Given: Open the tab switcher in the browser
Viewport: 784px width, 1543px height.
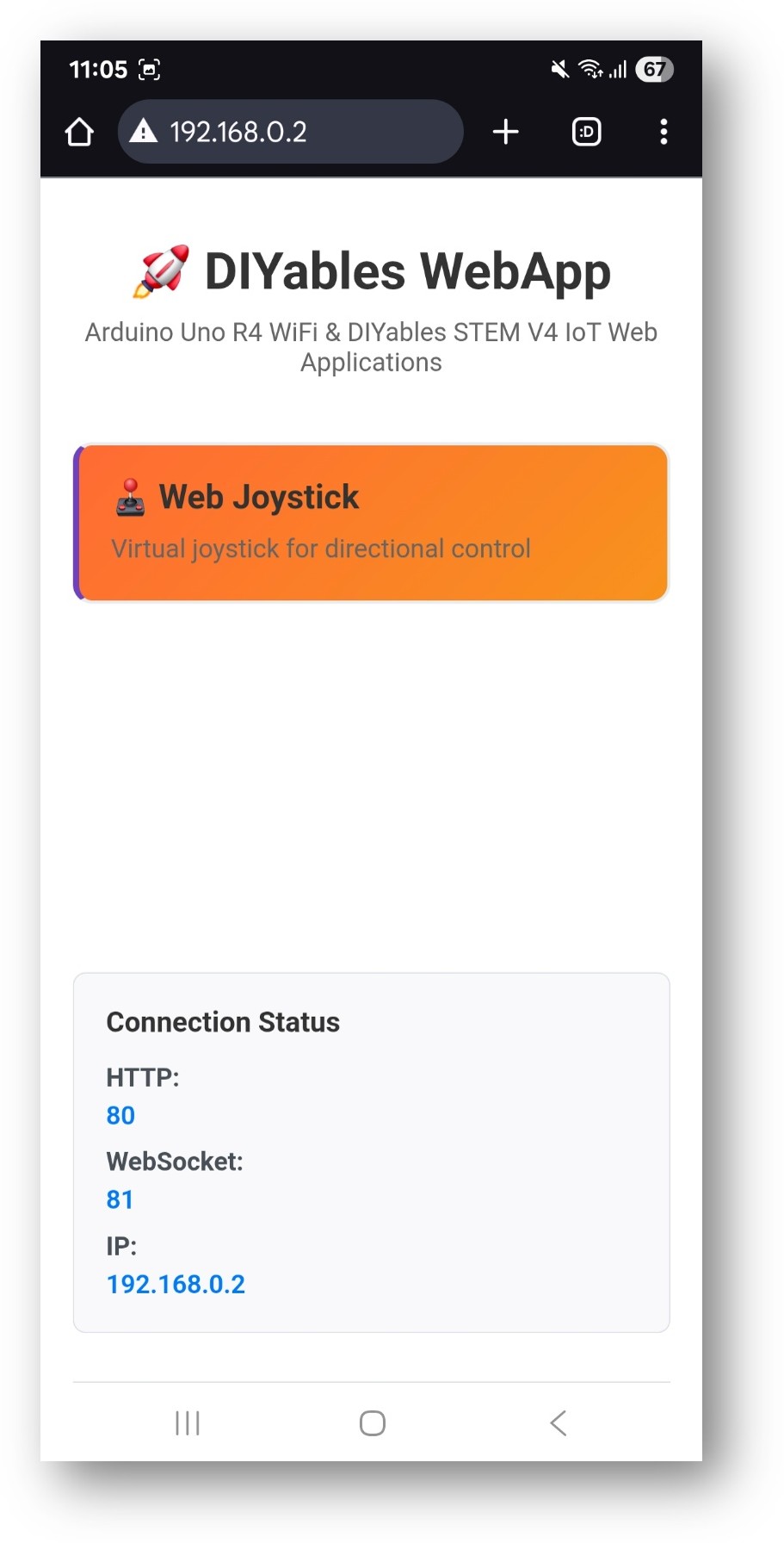Looking at the screenshot, I should click(x=585, y=132).
